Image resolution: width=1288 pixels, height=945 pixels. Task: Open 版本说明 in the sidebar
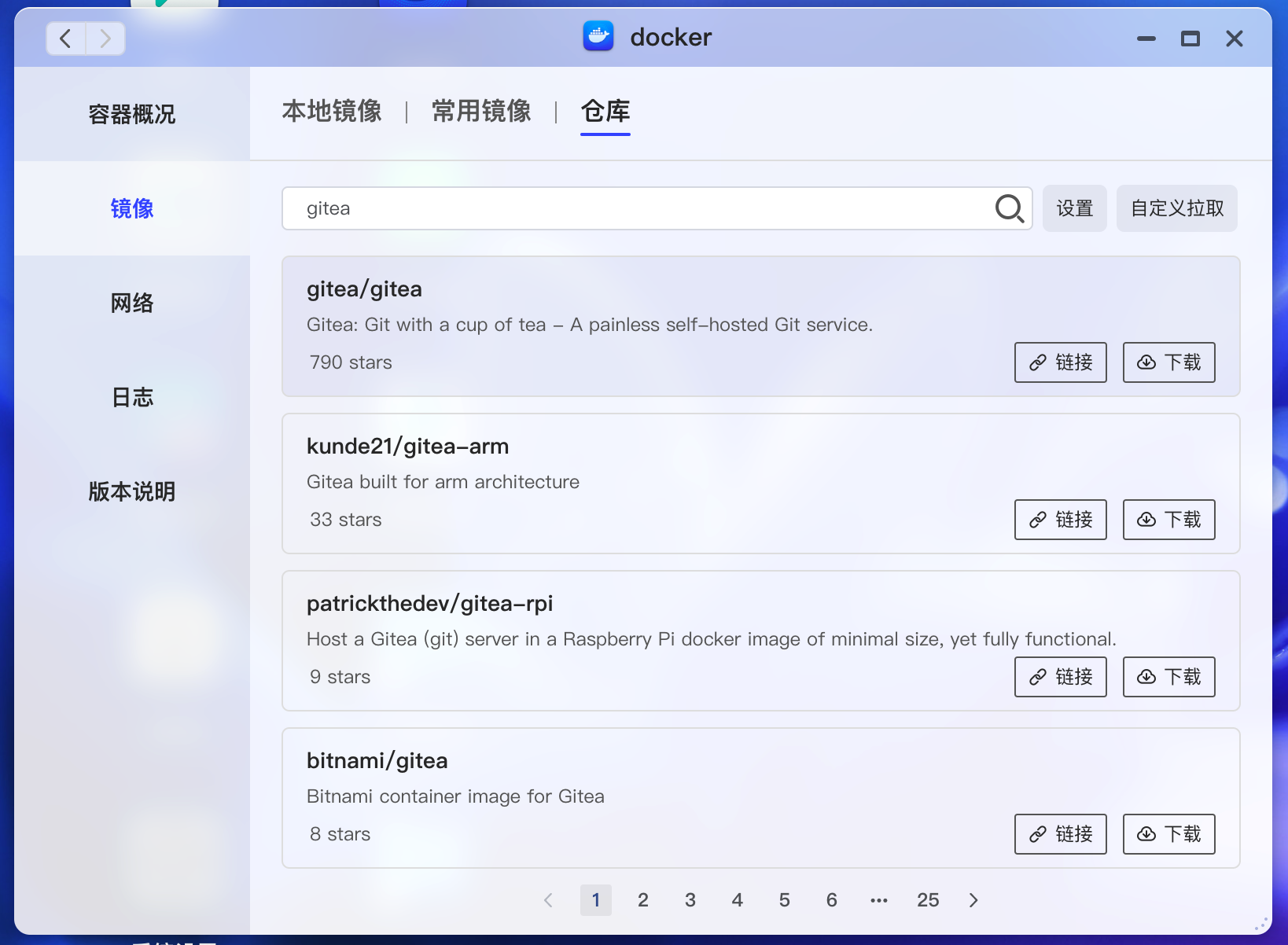[132, 491]
